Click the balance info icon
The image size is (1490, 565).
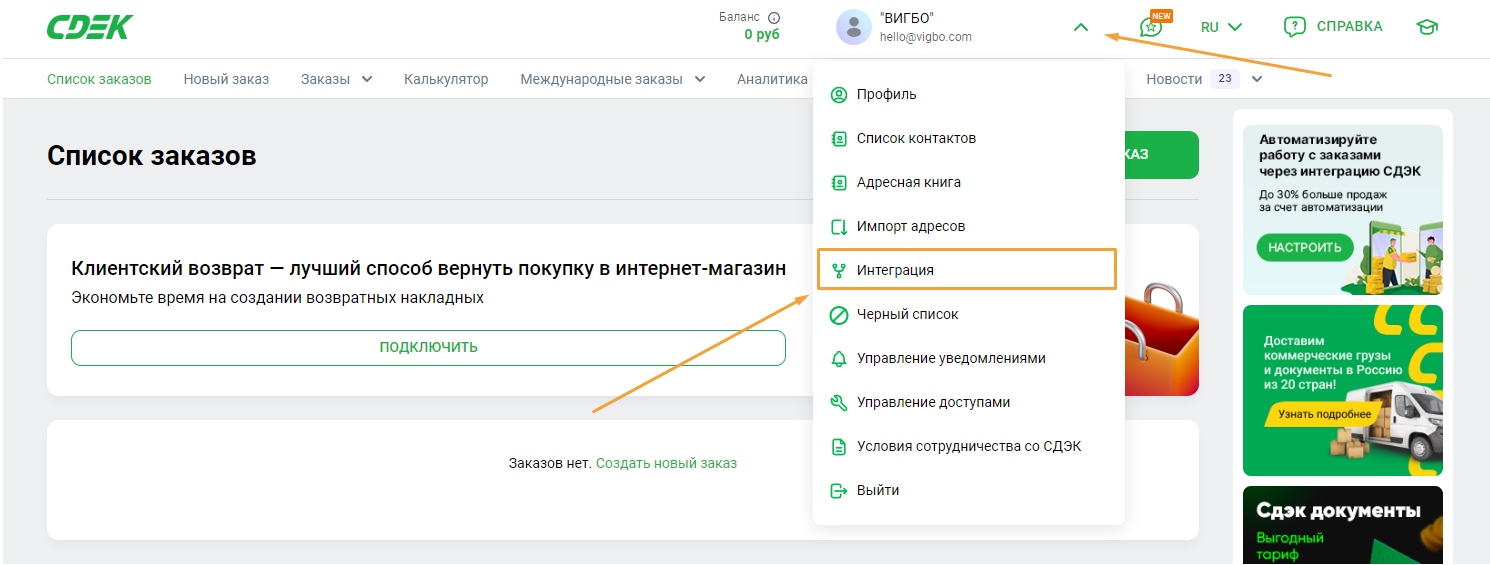[773, 17]
